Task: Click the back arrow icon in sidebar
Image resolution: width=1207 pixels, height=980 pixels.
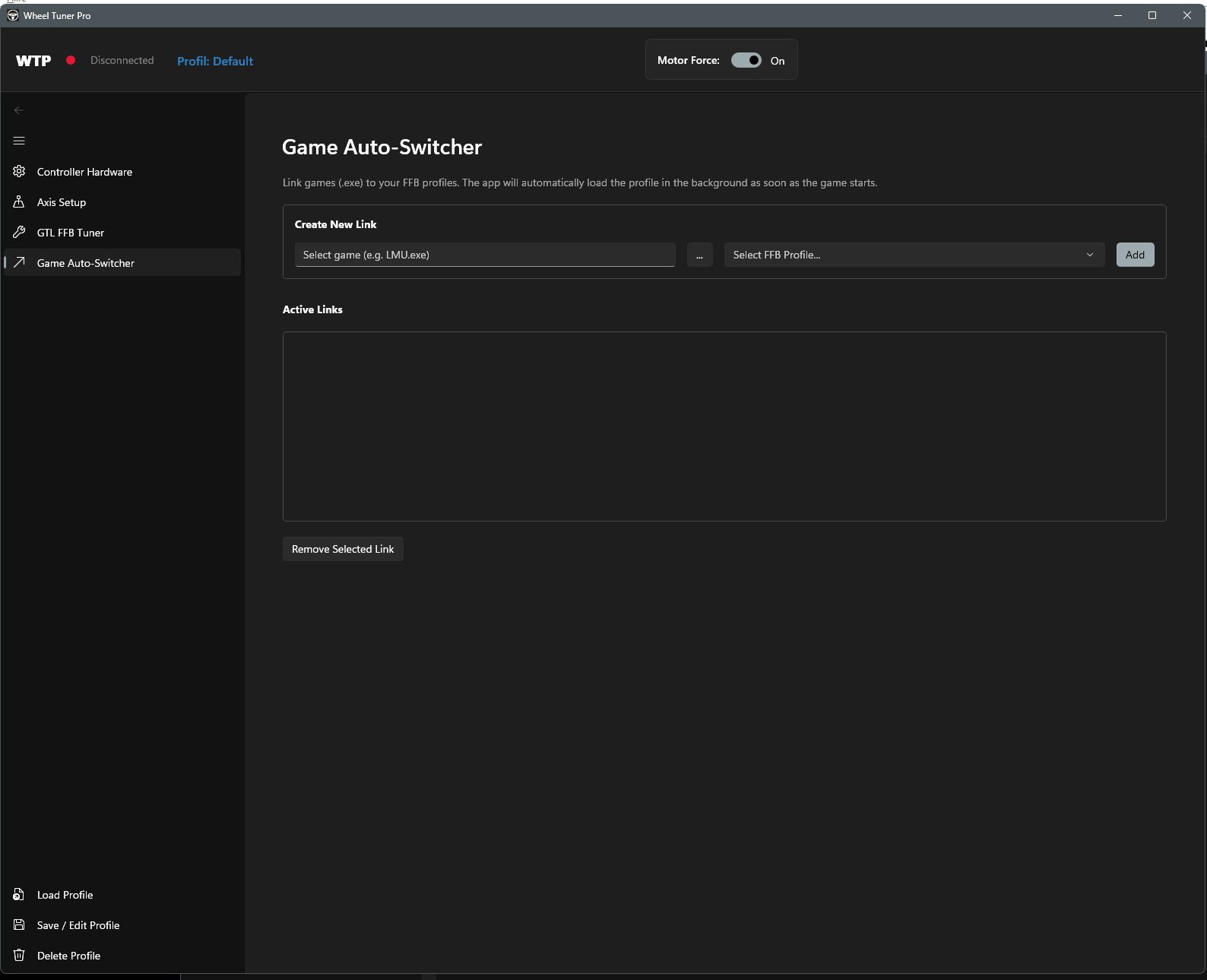Action: tap(19, 110)
